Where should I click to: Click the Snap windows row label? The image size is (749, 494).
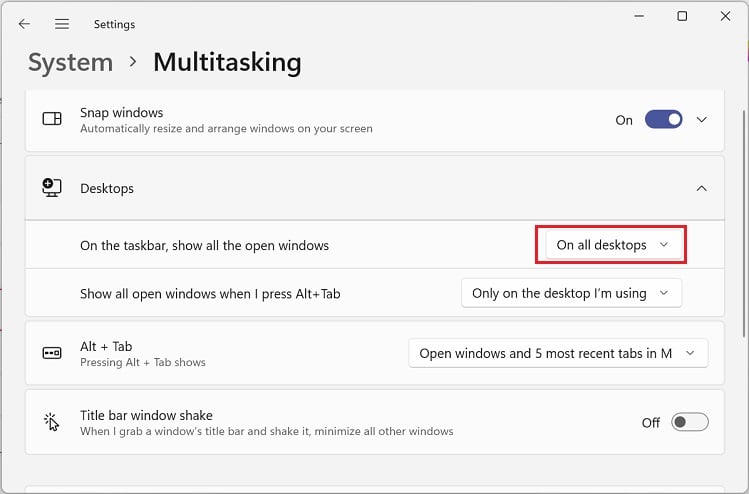click(121, 113)
